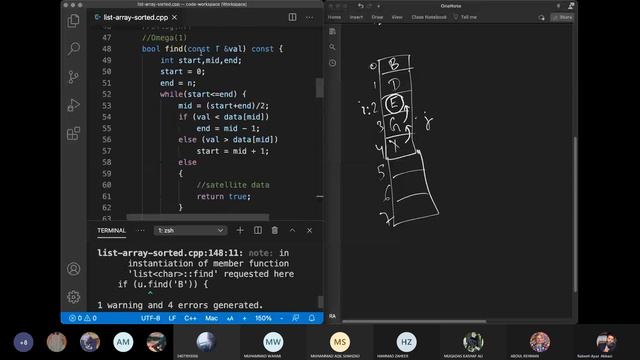The width and height of the screenshot is (640, 360).
Task: Click 'list-array-sorted.cpp:148:11' link in terminal
Action: point(170,253)
